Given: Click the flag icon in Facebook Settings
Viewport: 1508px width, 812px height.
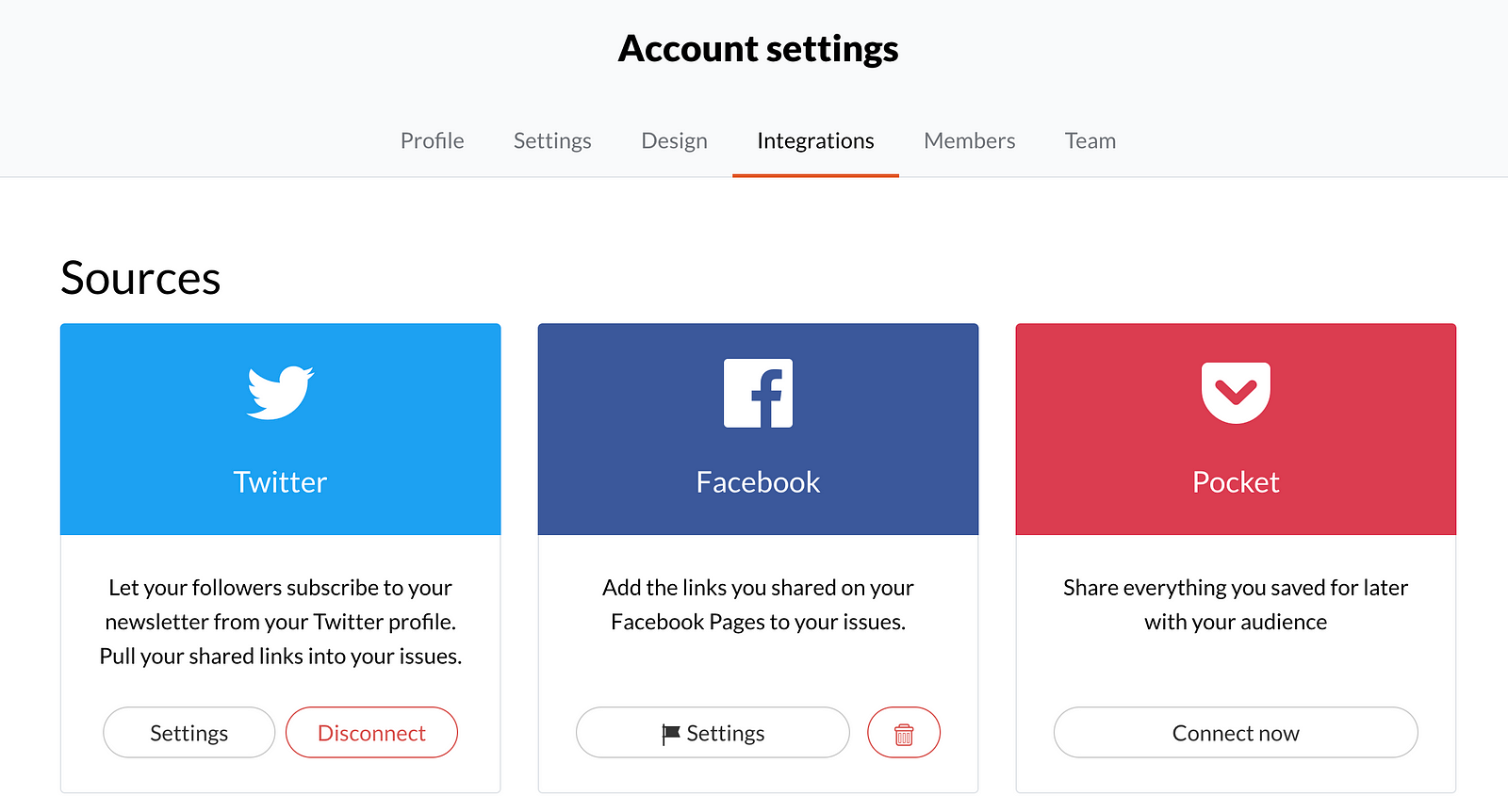Looking at the screenshot, I should (x=671, y=734).
